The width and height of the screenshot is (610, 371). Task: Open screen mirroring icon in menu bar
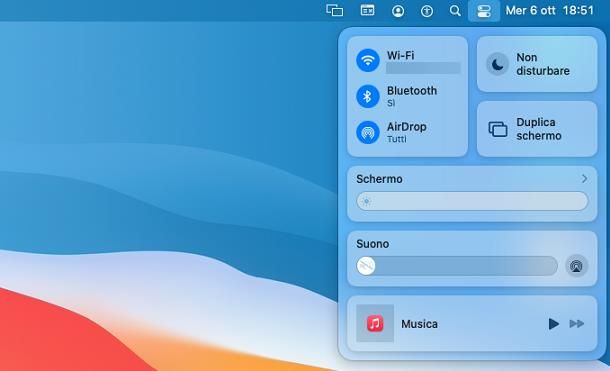335,10
